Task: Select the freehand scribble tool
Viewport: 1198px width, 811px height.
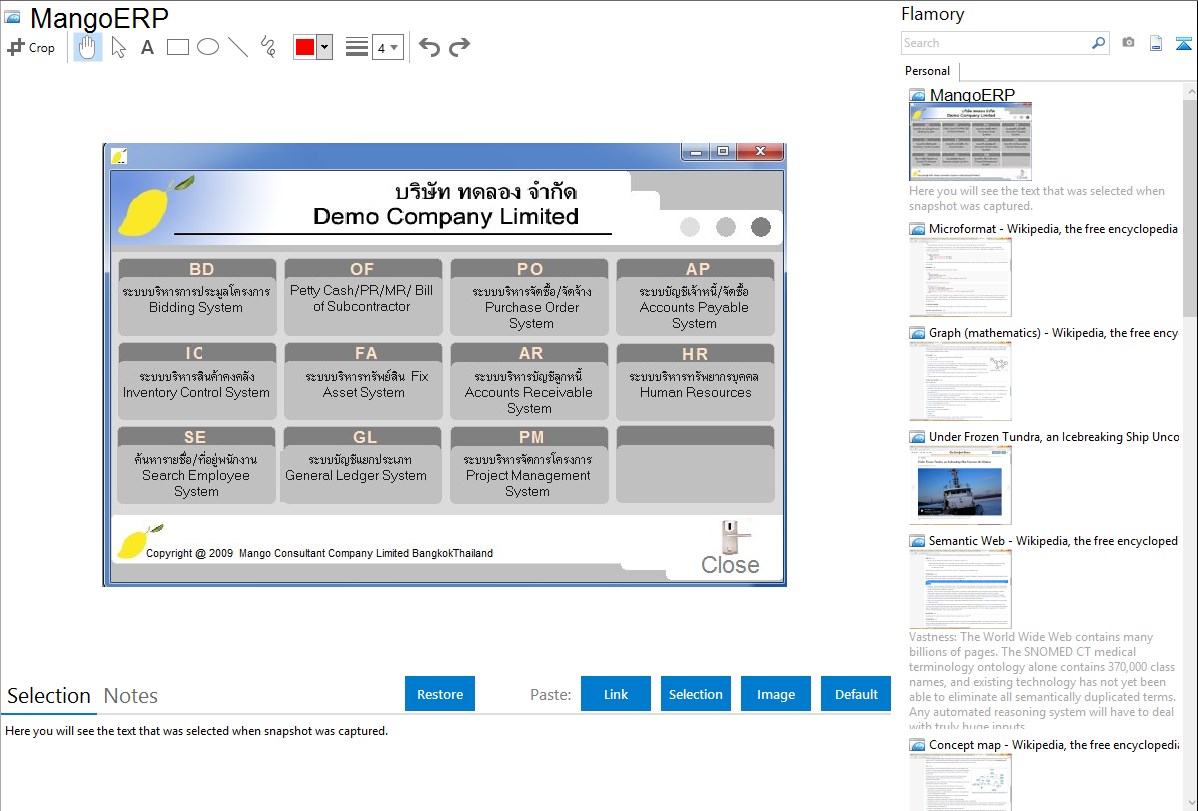Action: click(x=268, y=47)
